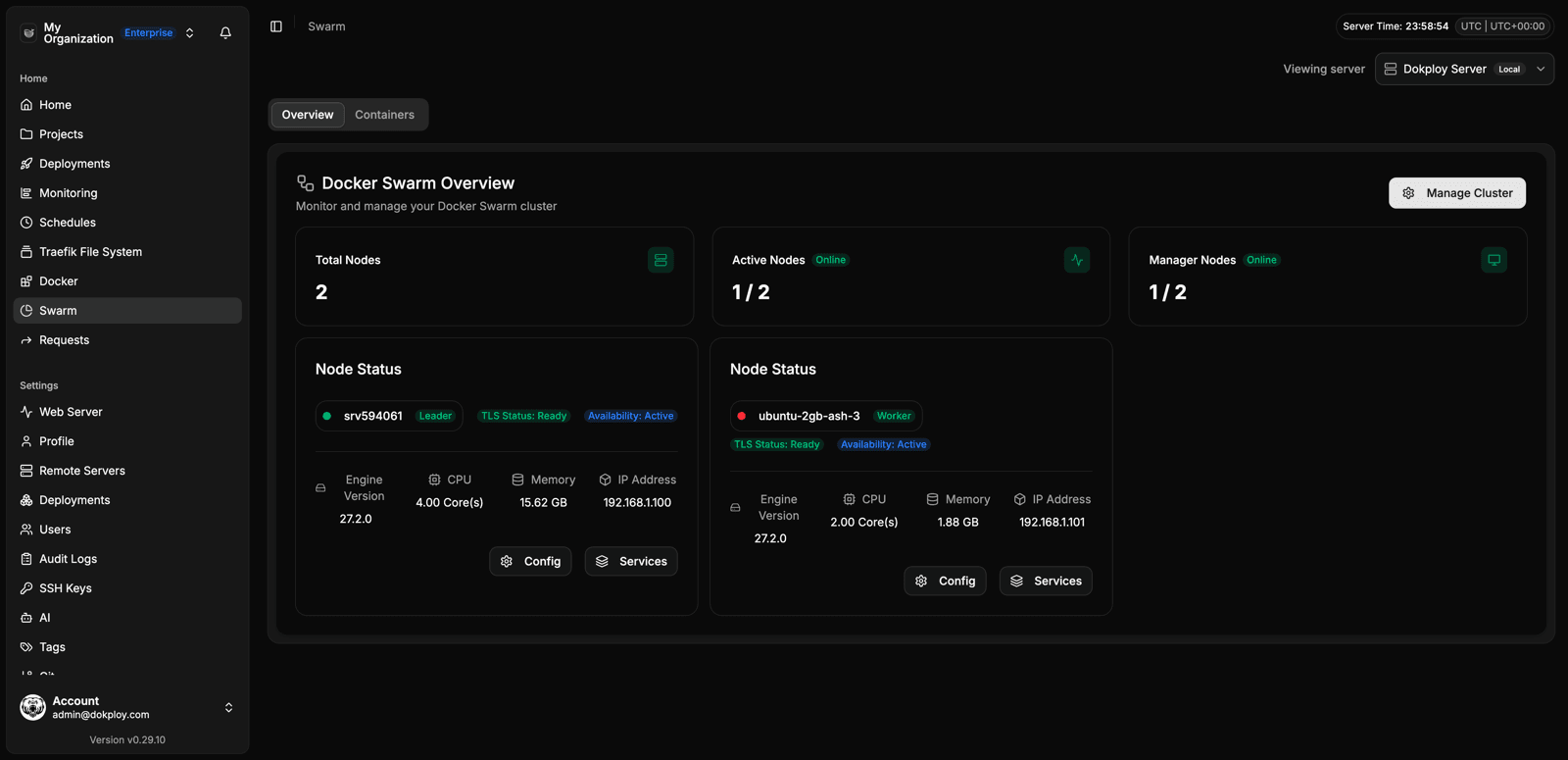Click the Active Nodes activity icon
The height and width of the screenshot is (760, 1568).
(1077, 260)
